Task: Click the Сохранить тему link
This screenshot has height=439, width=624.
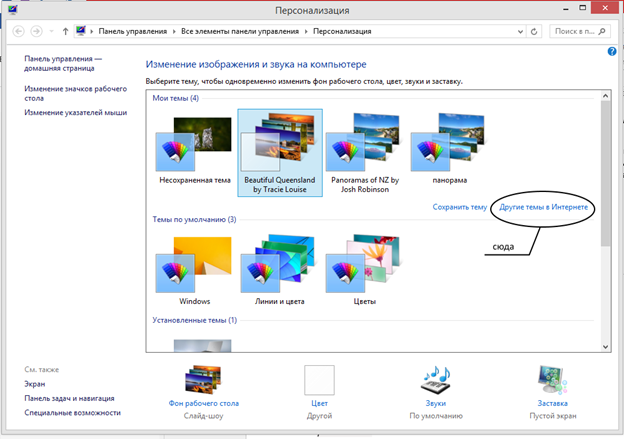Action: click(460, 207)
